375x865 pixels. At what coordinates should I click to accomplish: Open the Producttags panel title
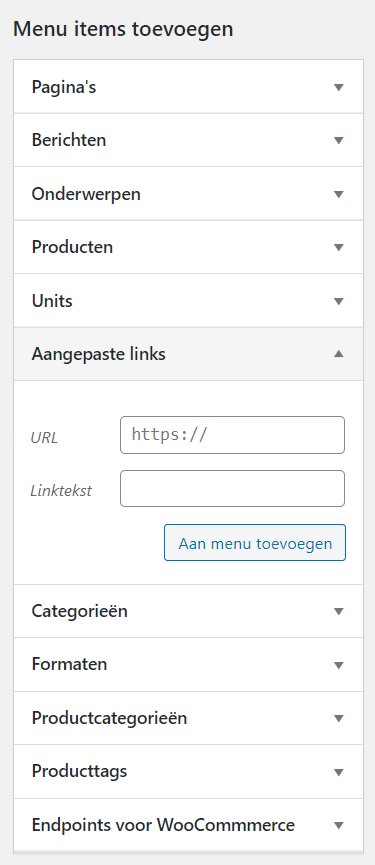click(x=79, y=771)
